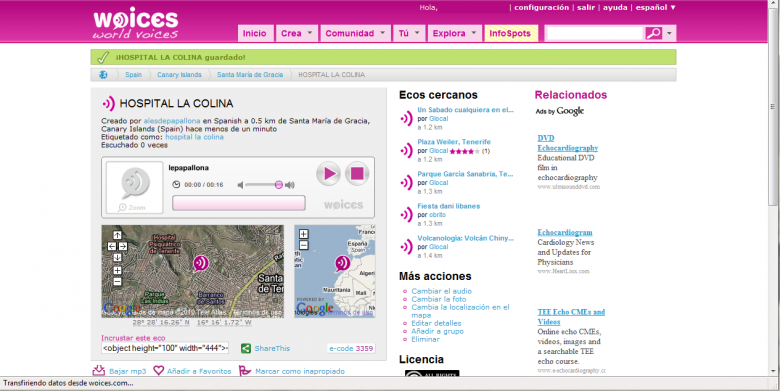Add echo to favorites heart icon
Image resolution: width=780 pixels, height=391 pixels.
click(x=158, y=371)
